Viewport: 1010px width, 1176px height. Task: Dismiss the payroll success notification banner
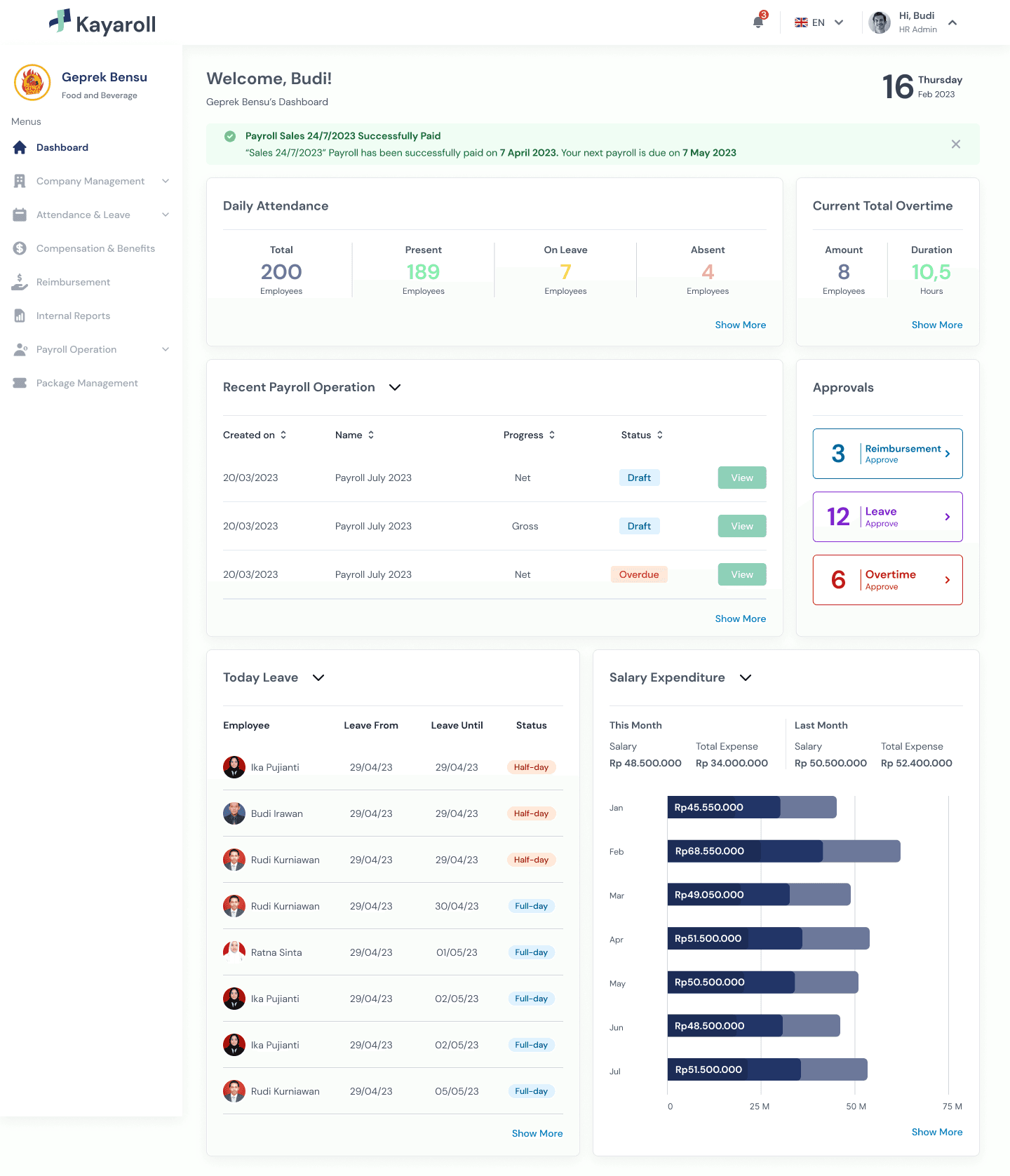pos(956,144)
